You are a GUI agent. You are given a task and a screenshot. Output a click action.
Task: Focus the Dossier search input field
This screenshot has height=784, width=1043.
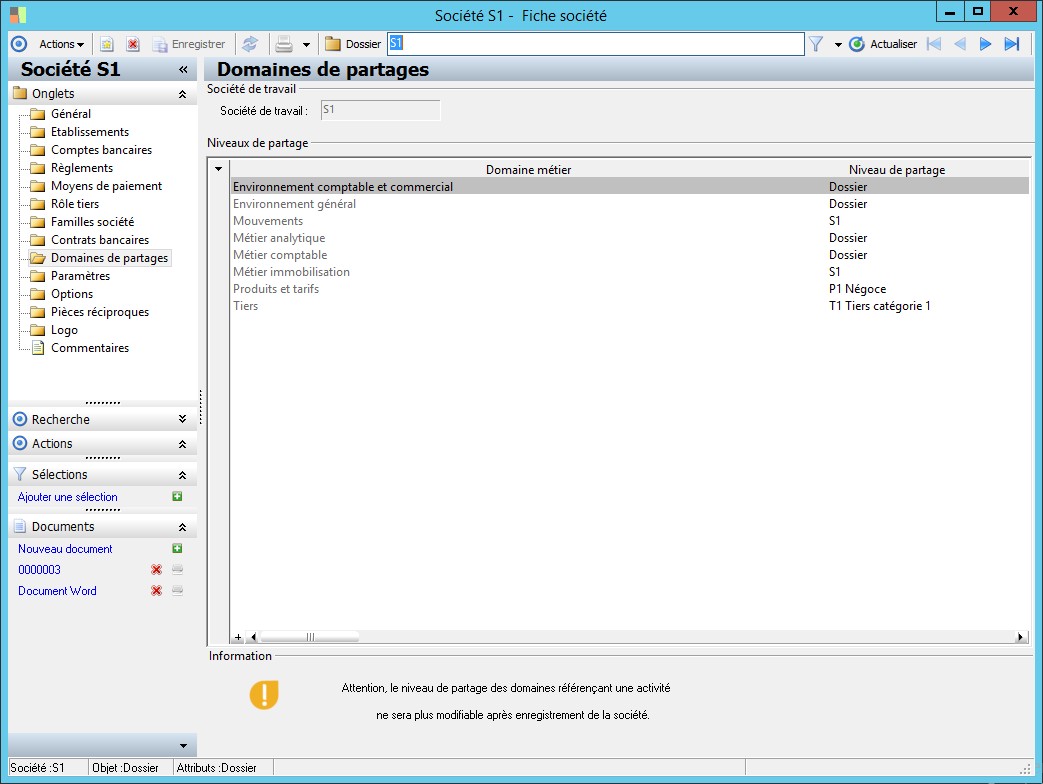pyautogui.click(x=595, y=44)
